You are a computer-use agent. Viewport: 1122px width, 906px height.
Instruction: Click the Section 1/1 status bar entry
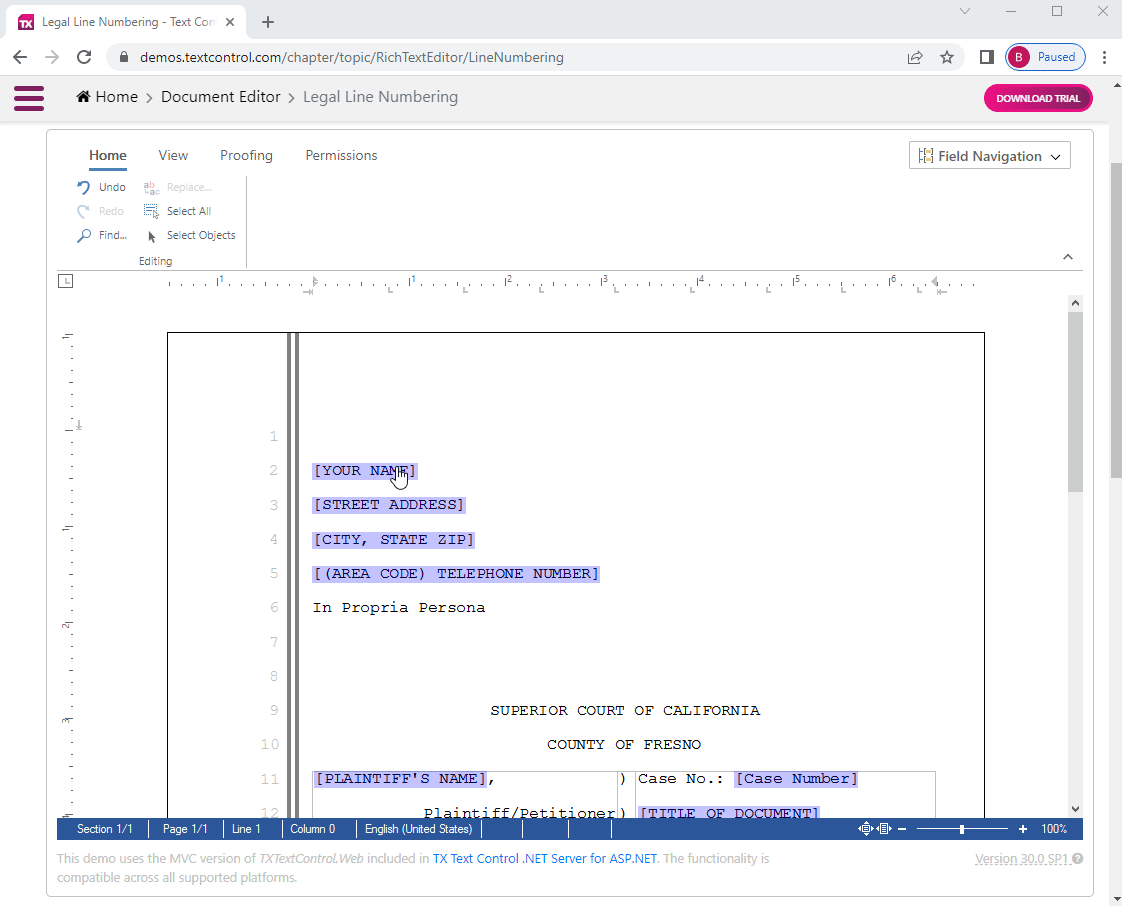click(104, 829)
